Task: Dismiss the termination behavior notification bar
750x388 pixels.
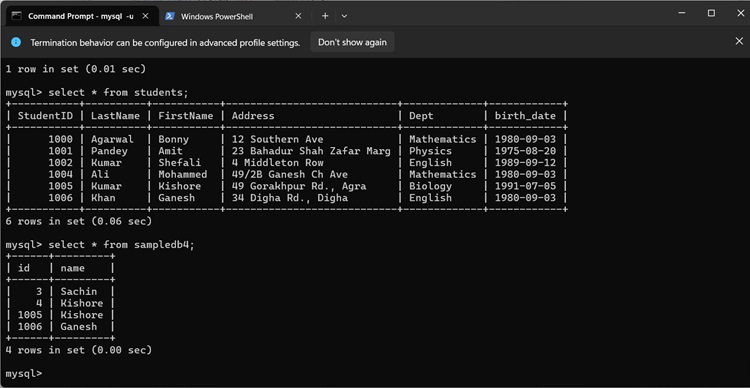Action: 739,42
